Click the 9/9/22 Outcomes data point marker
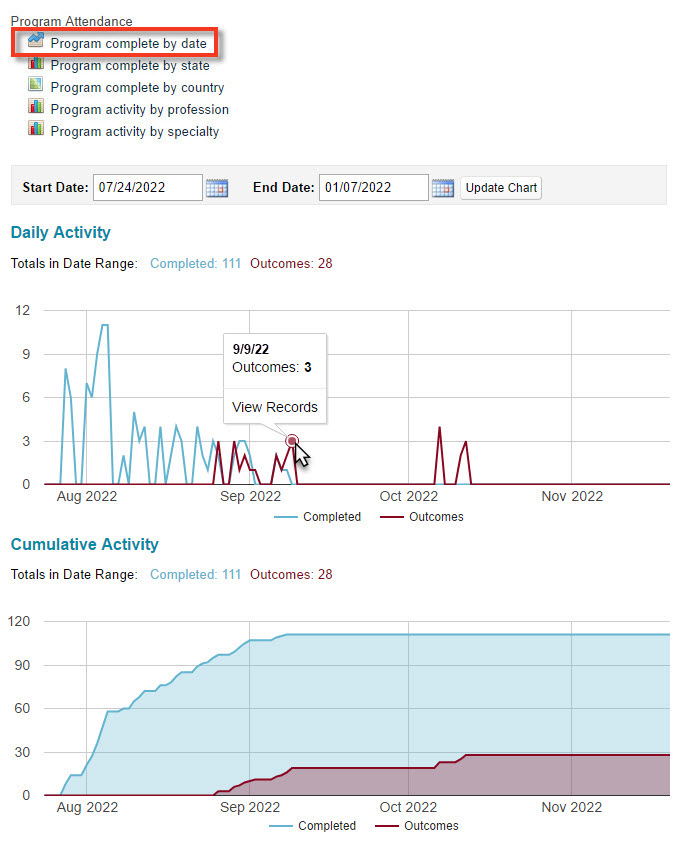 click(292, 441)
